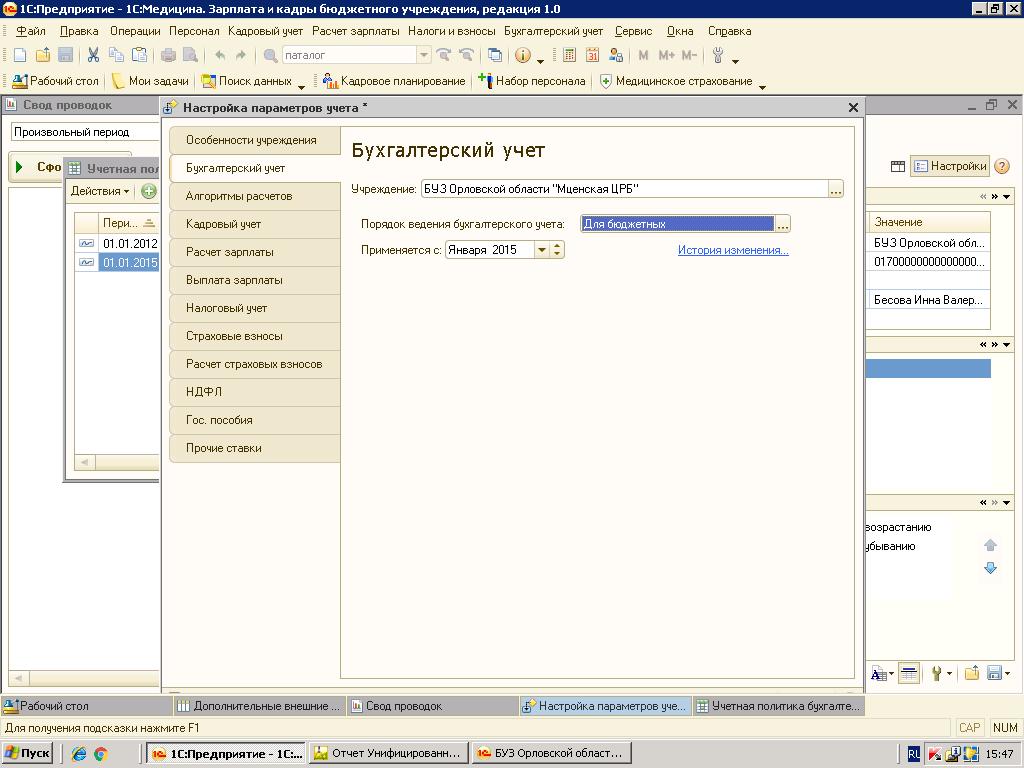
Task: Select the Расчет зарплаты settings section
Action: click(x=255, y=252)
